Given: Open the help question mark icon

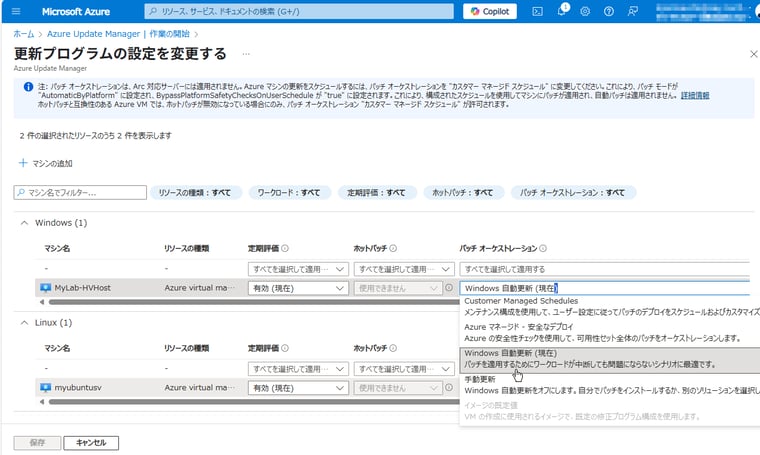Looking at the screenshot, I should click(x=609, y=11).
